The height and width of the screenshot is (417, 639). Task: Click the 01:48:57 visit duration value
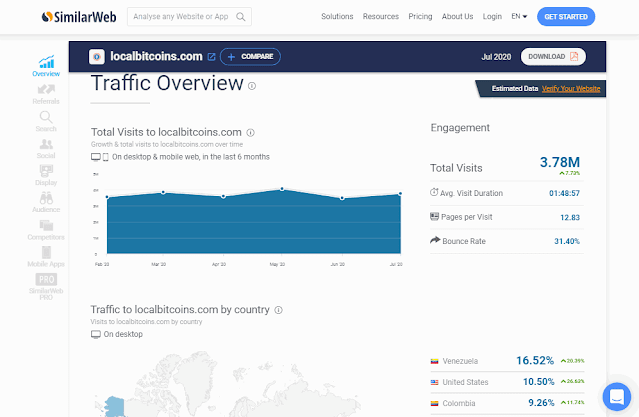(x=564, y=193)
